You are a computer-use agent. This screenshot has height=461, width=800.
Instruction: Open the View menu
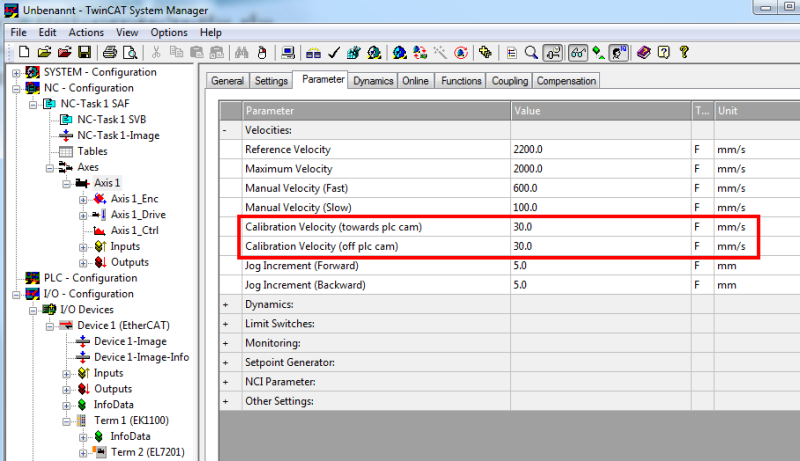pyautogui.click(x=127, y=32)
